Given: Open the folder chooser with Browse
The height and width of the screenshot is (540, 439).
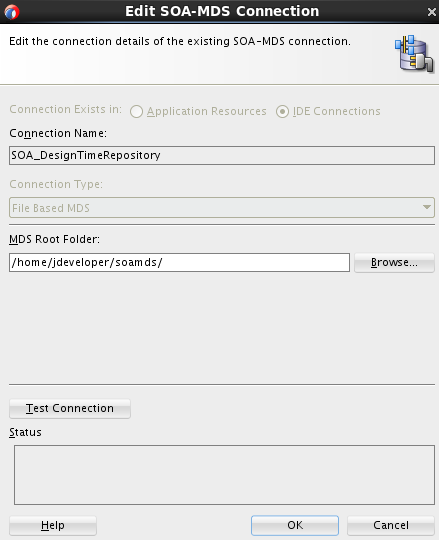Looking at the screenshot, I should pos(394,262).
